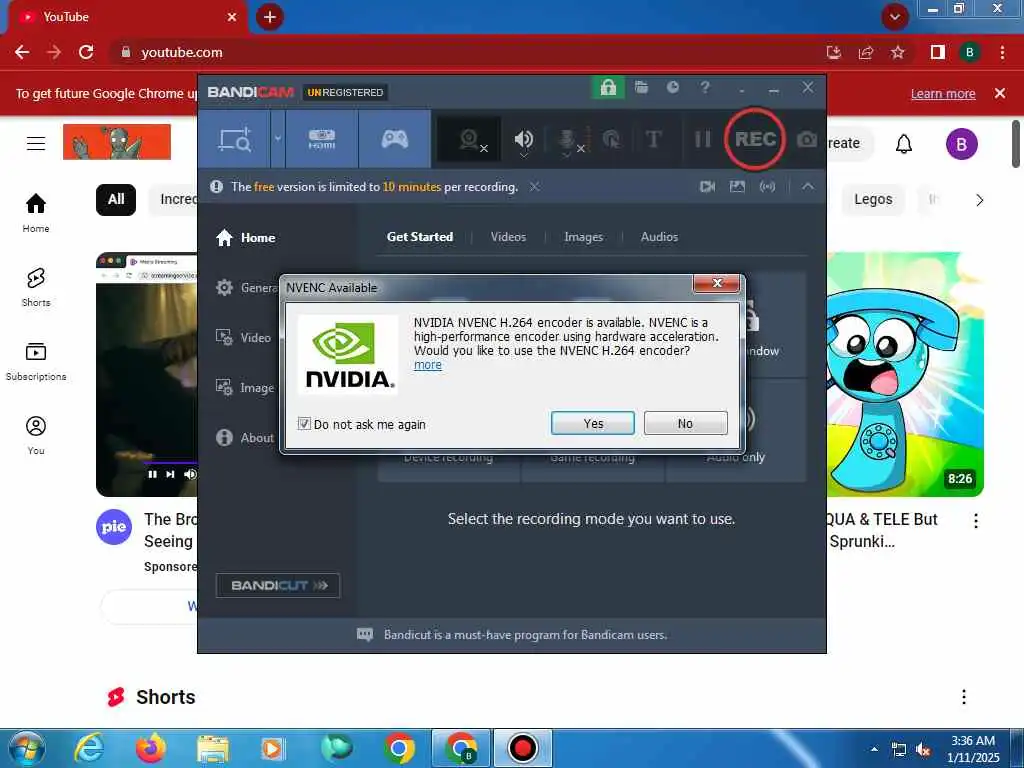This screenshot has width=1024, height=768.
Task: Open options menu for AQUA & TELE video
Action: click(975, 520)
